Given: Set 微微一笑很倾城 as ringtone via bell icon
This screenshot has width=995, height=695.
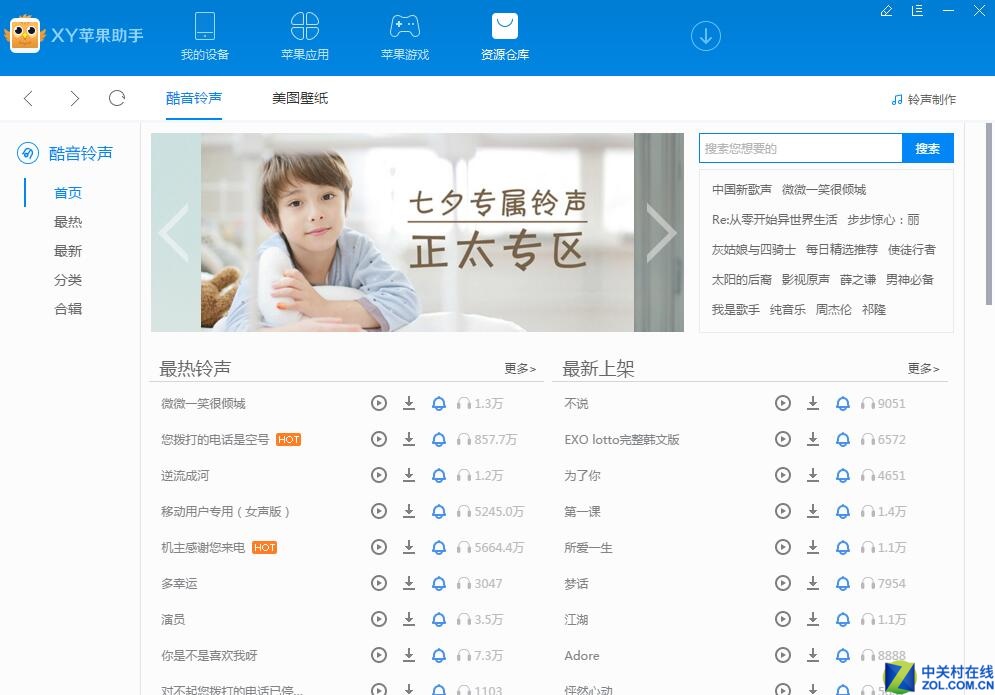Looking at the screenshot, I should point(438,403).
